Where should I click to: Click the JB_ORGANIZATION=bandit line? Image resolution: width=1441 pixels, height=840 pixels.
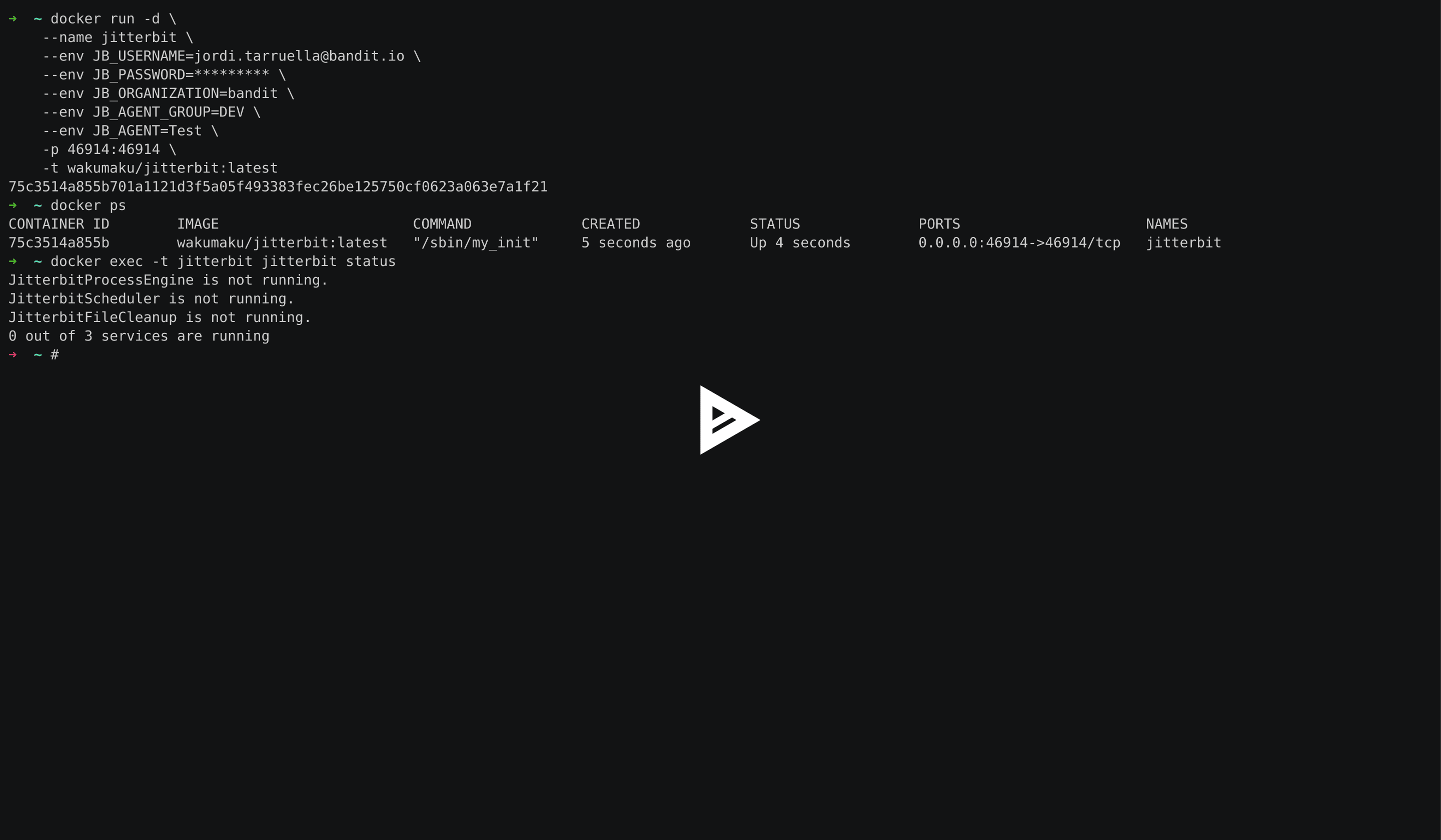click(x=168, y=94)
